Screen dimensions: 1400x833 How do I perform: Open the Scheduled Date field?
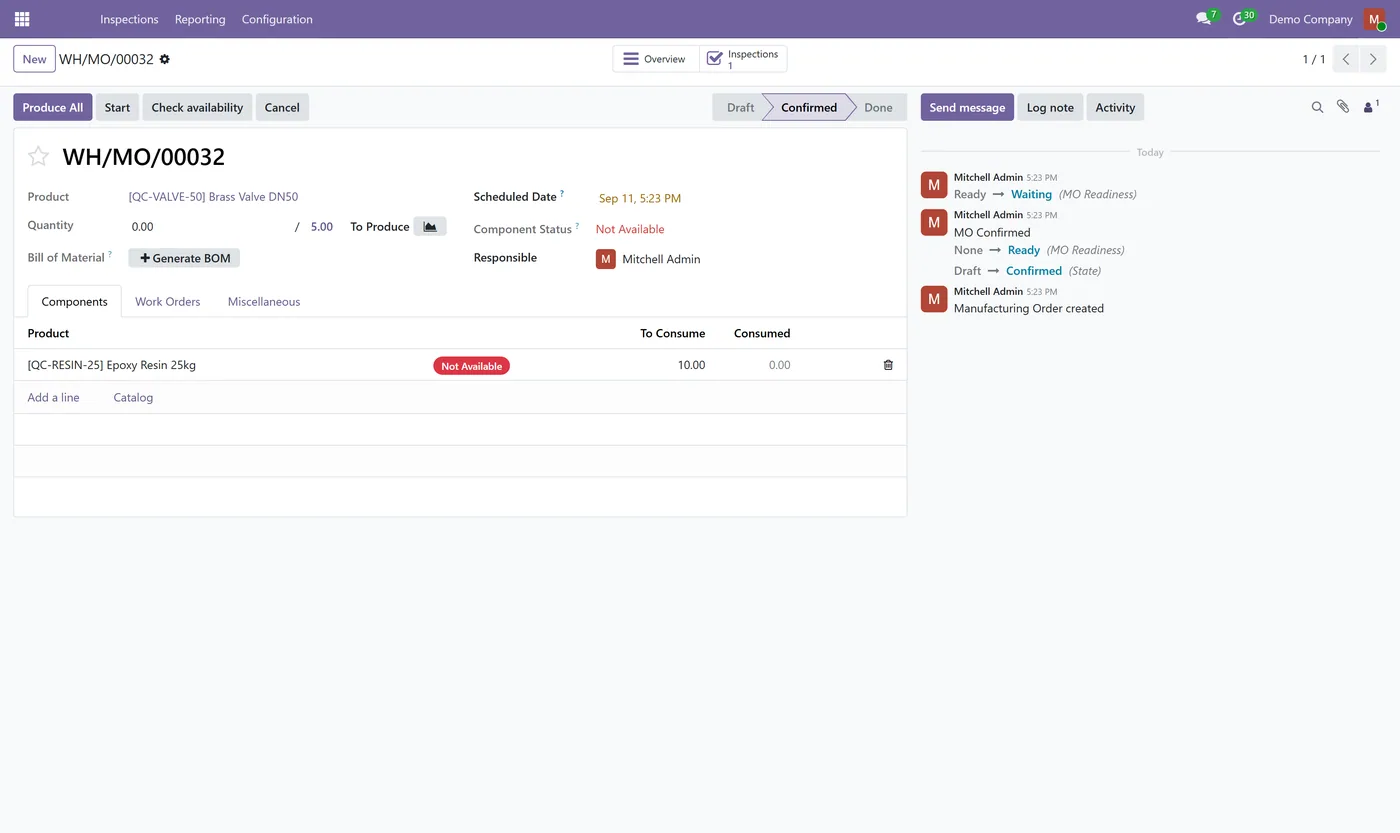[x=640, y=198]
